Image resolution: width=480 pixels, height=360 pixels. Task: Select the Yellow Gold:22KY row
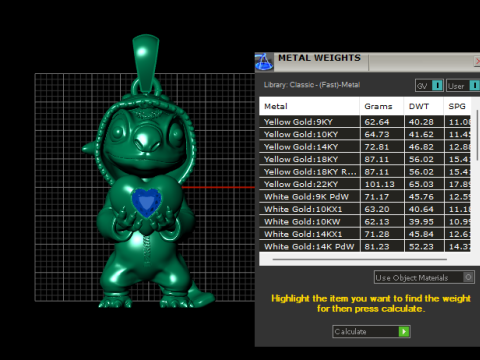(x=365, y=184)
